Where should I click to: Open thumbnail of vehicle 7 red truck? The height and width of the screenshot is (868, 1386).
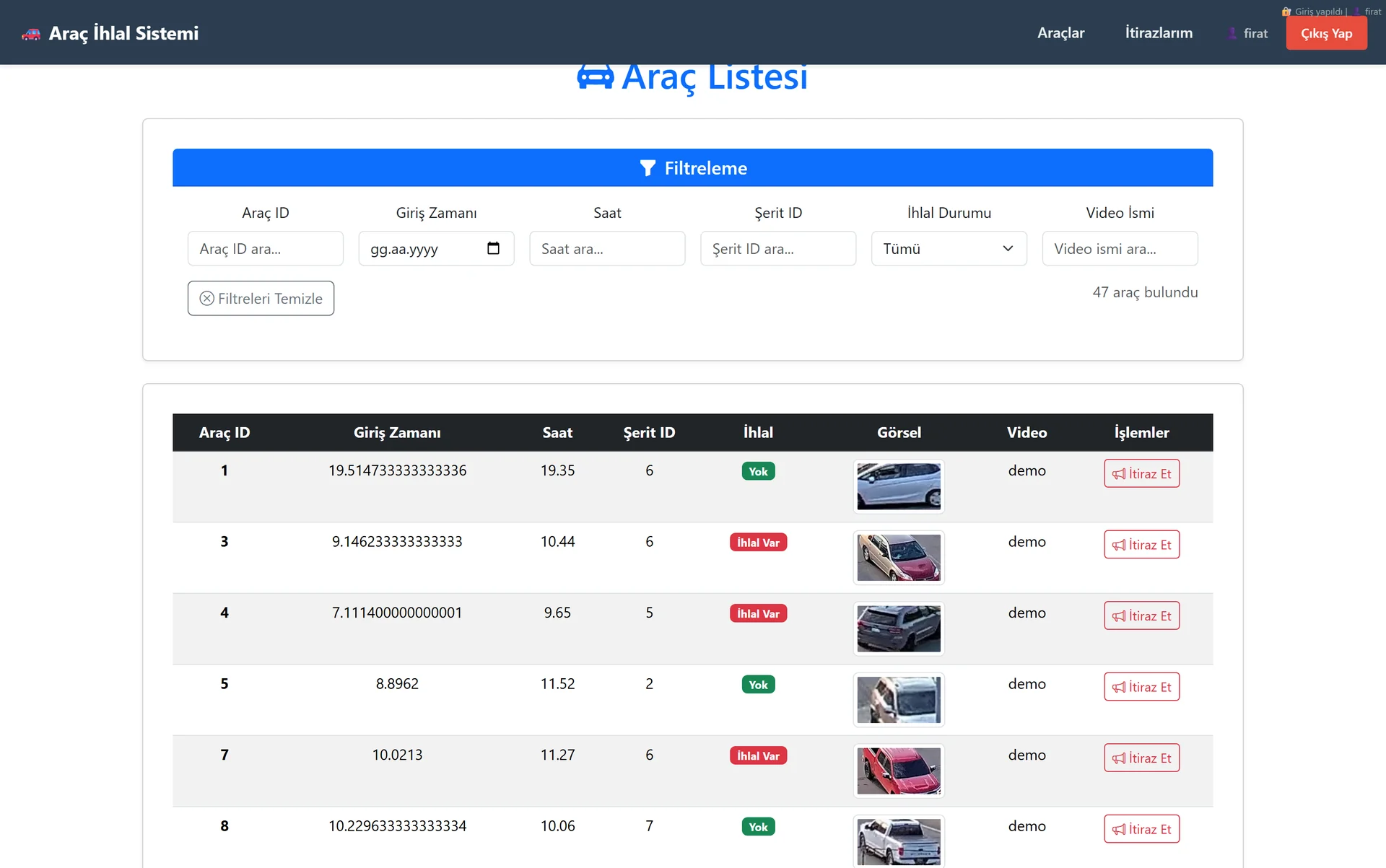point(899,771)
